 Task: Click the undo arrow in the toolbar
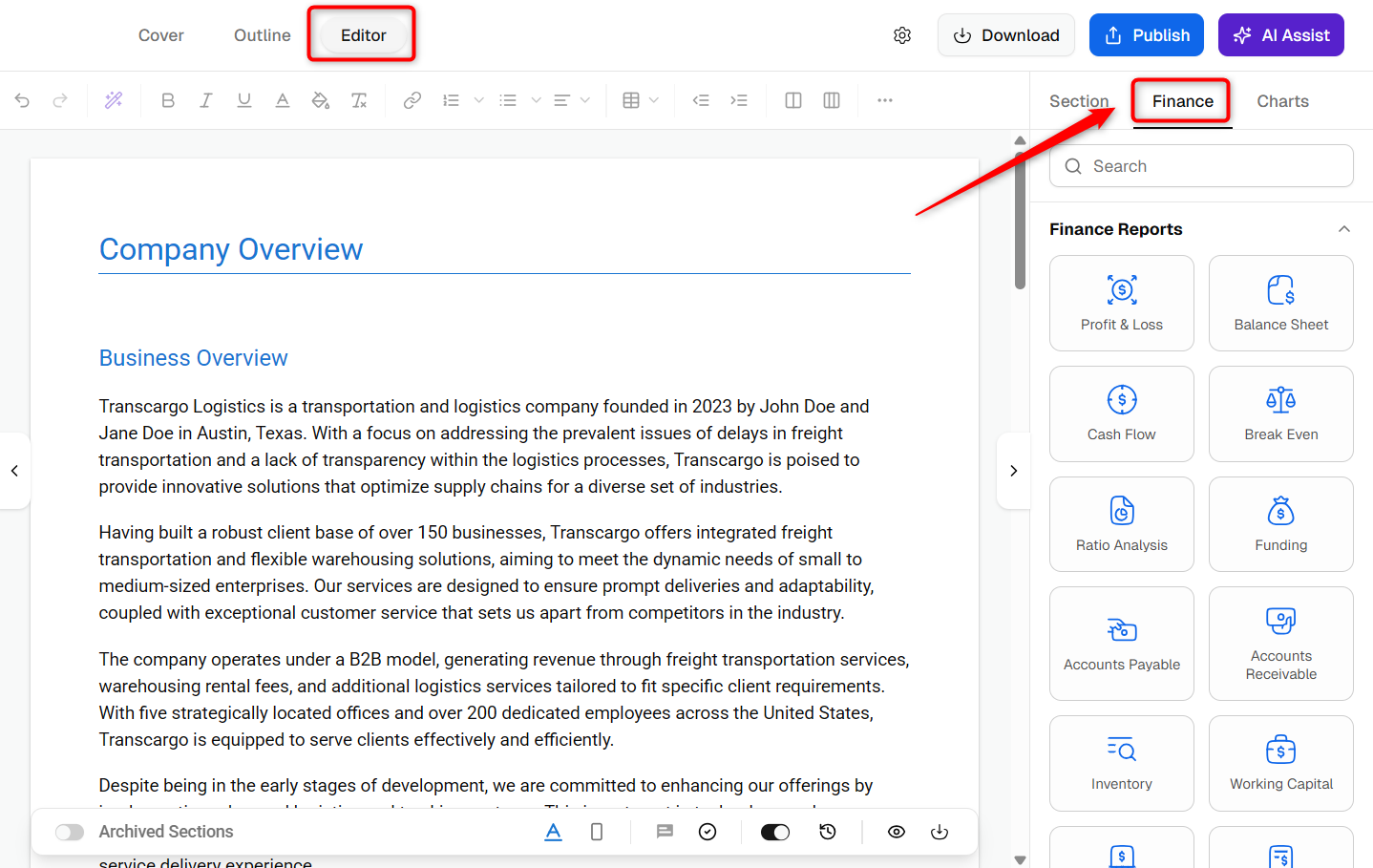[x=22, y=100]
